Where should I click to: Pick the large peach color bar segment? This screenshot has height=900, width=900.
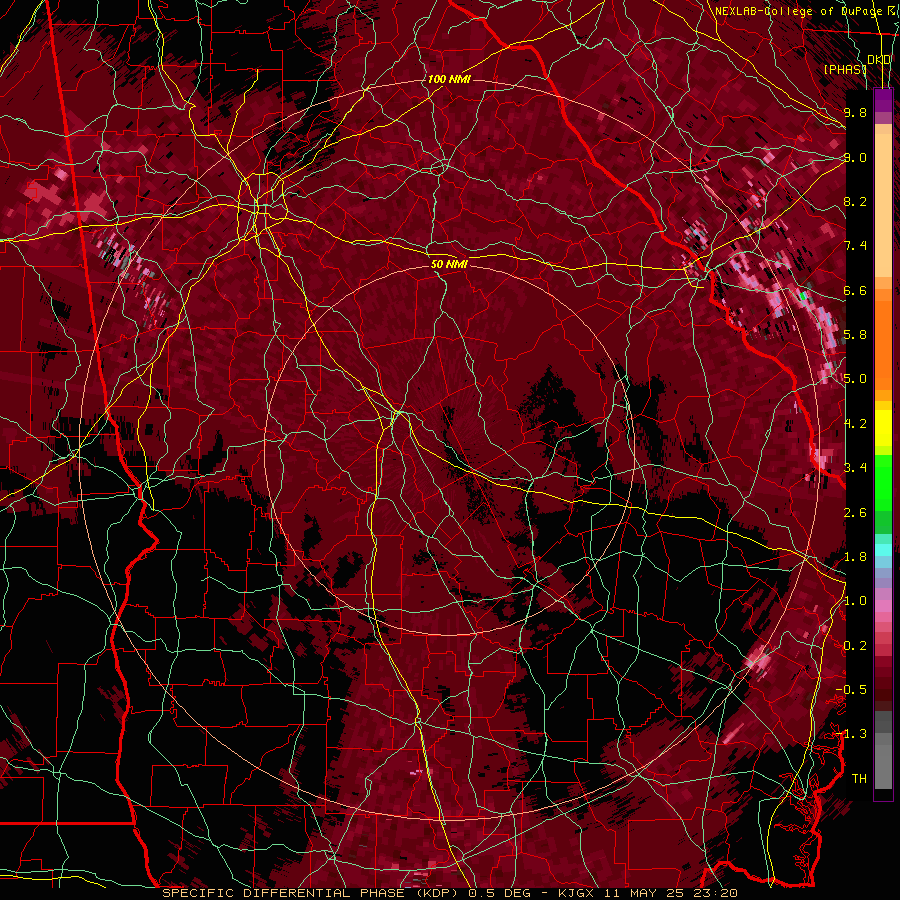pyautogui.click(x=883, y=206)
